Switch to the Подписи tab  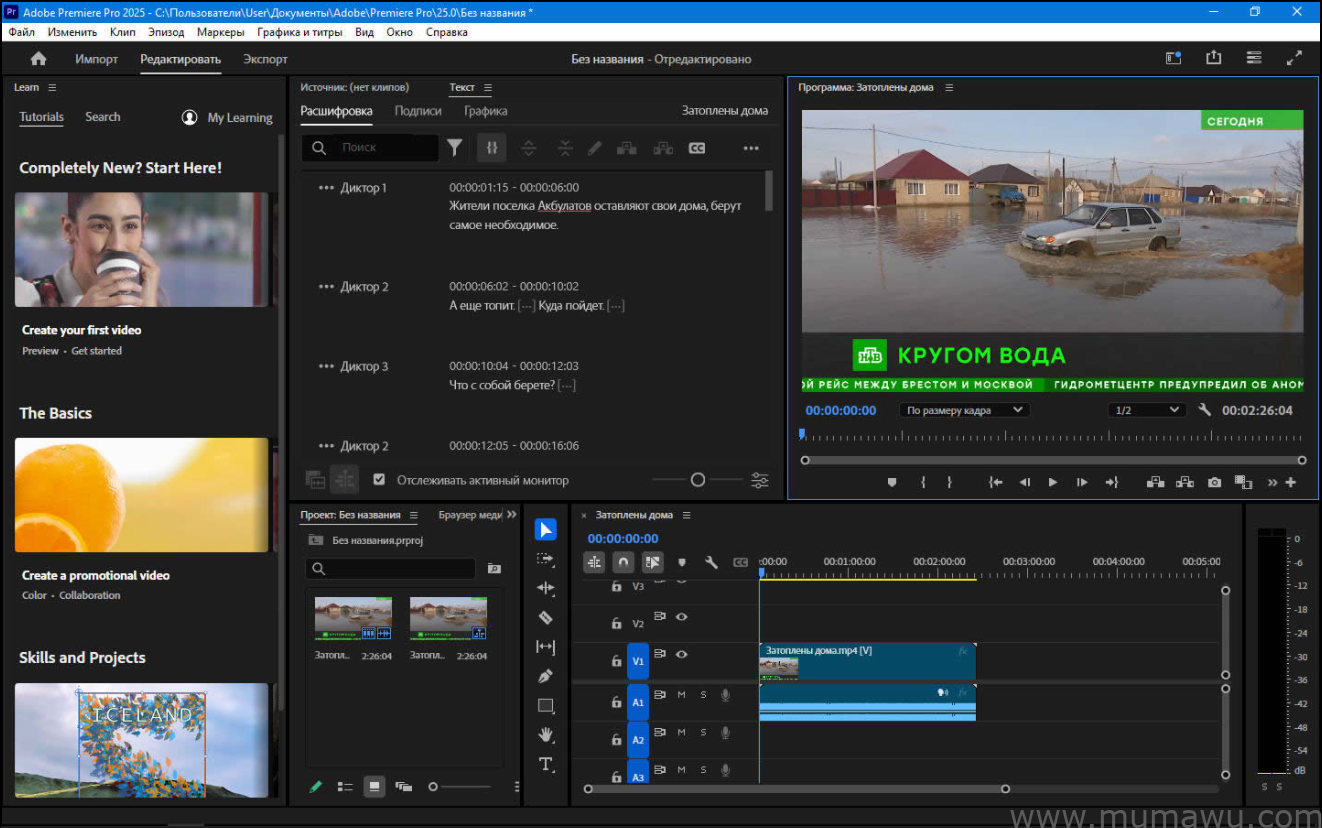point(417,110)
